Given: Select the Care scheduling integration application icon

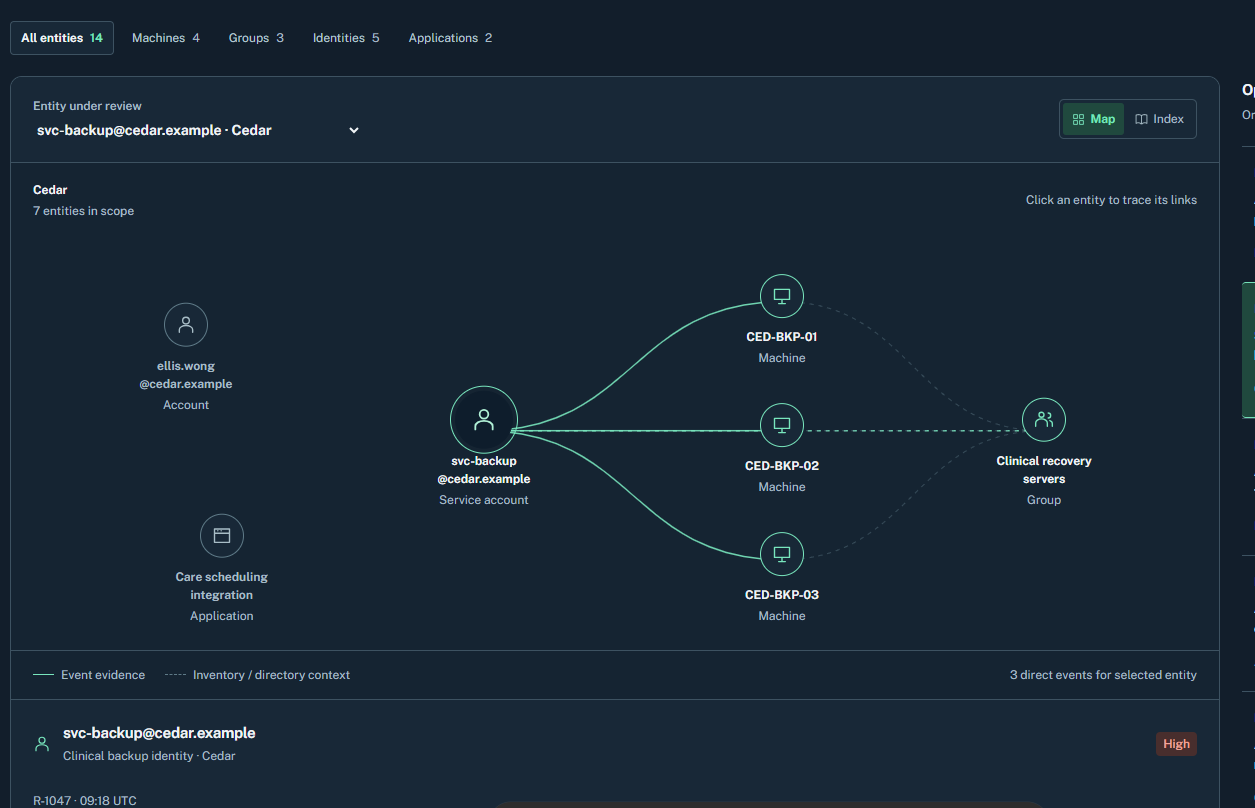Looking at the screenshot, I should pyautogui.click(x=222, y=536).
